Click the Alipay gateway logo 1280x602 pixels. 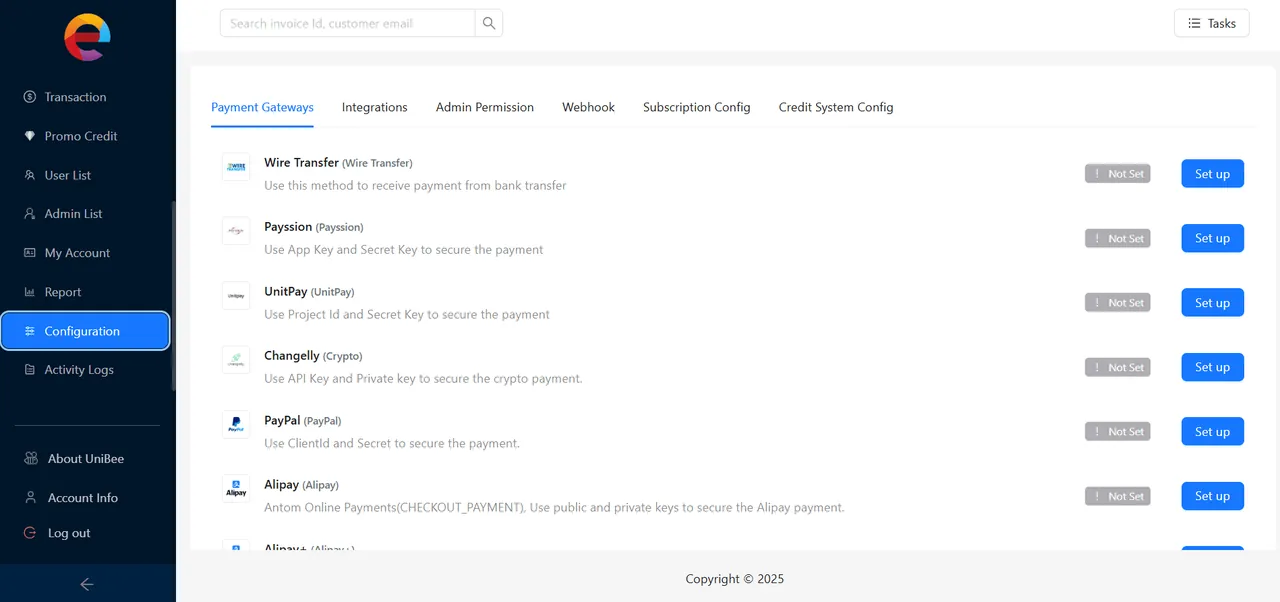(236, 489)
